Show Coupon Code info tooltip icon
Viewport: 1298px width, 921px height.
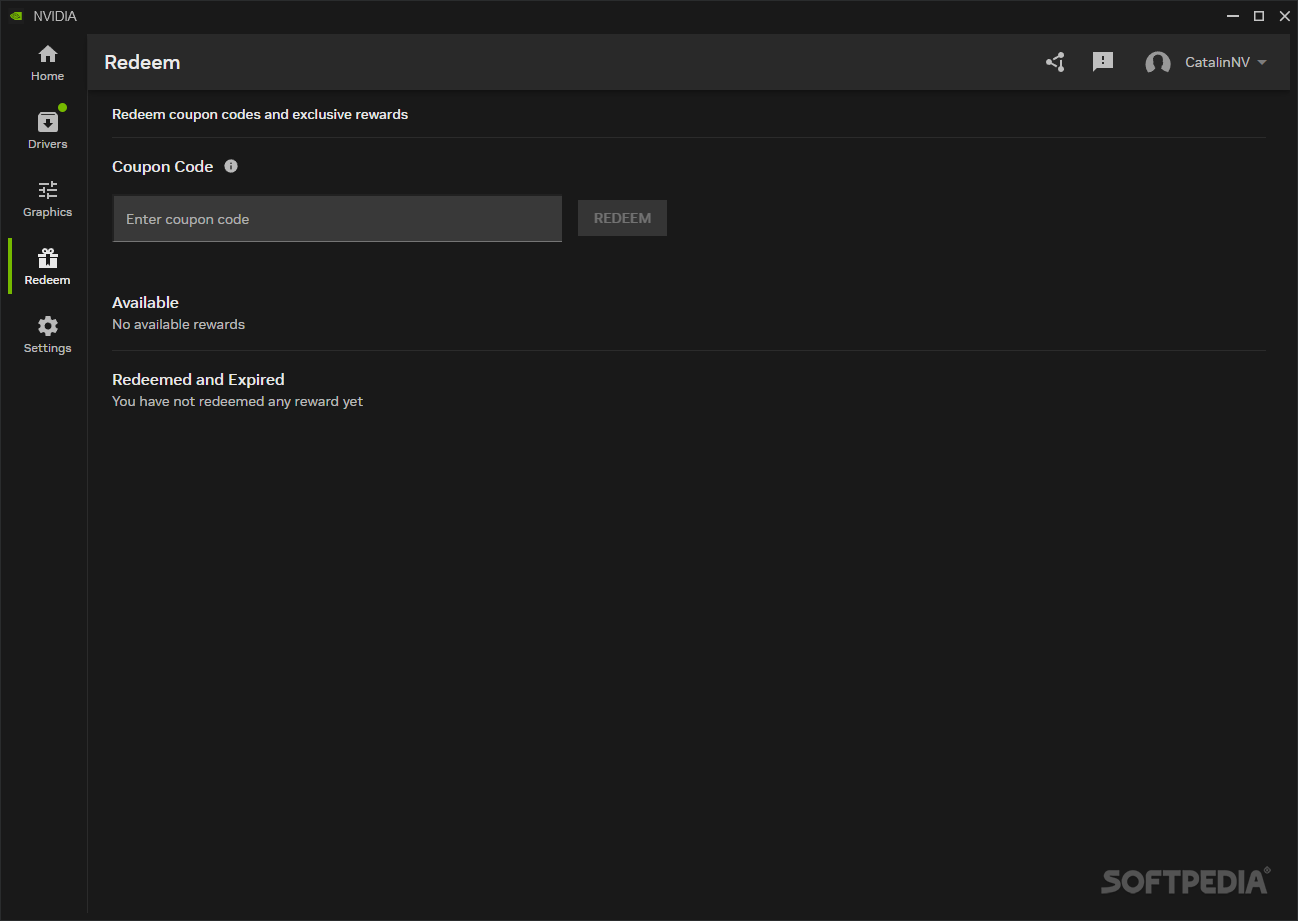coord(231,166)
